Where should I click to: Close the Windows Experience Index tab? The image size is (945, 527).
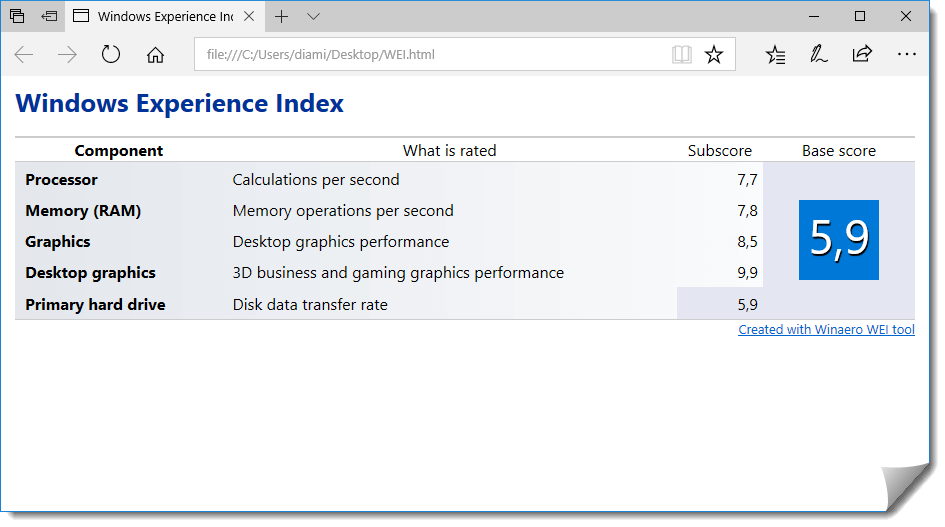[249, 16]
